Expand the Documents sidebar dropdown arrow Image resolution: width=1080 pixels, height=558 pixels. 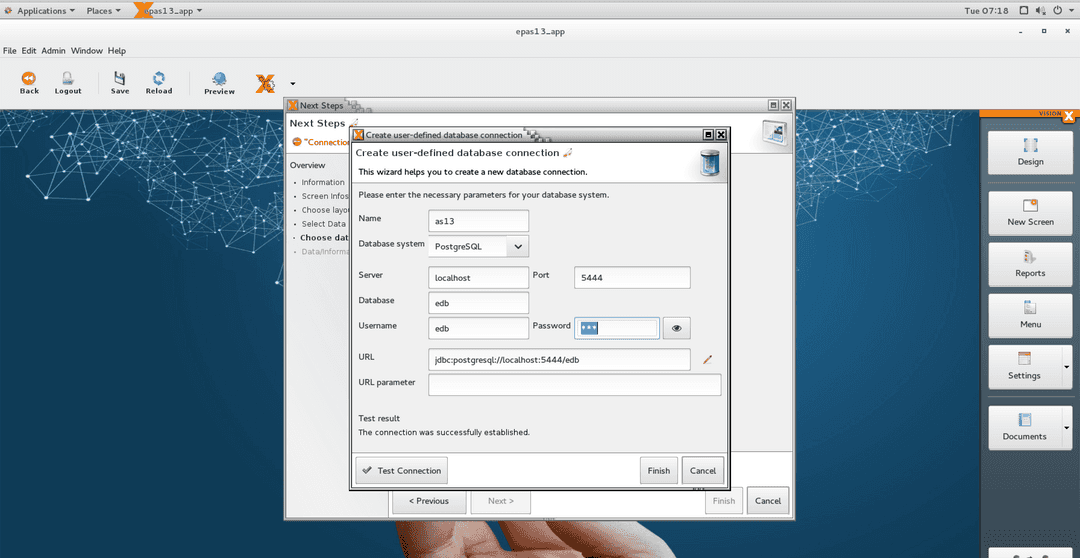[1067, 428]
